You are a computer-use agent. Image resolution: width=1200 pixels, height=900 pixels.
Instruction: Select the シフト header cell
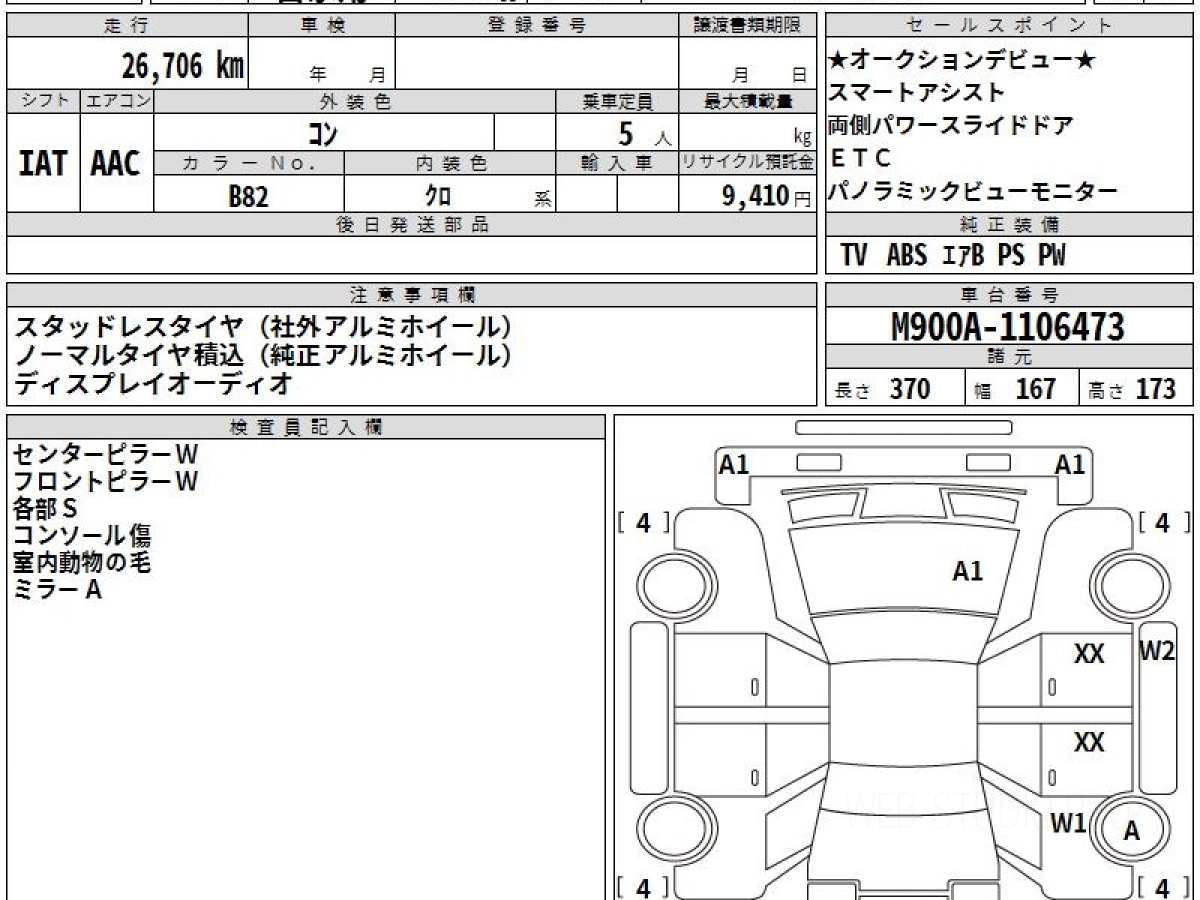(44, 101)
